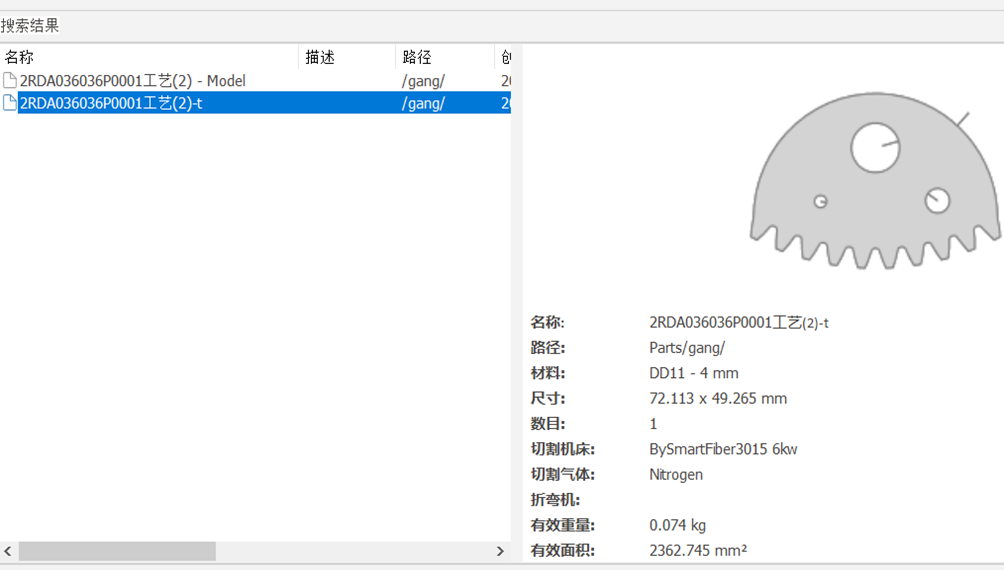Image resolution: width=1004 pixels, height=570 pixels.
Task: Click the size value 72.113 x 49.265 mm
Action: [x=717, y=398]
